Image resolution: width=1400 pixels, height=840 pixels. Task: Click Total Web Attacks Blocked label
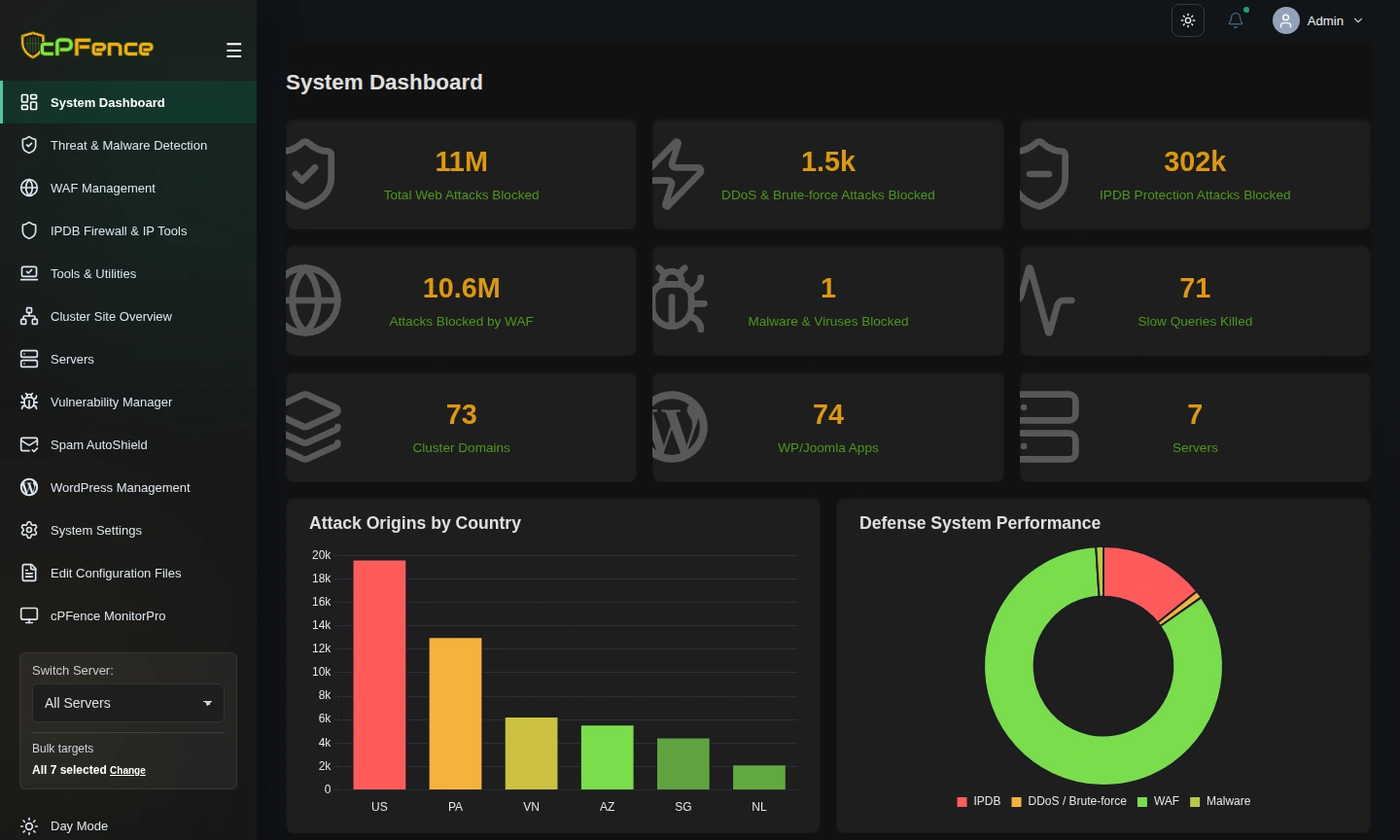(x=461, y=195)
